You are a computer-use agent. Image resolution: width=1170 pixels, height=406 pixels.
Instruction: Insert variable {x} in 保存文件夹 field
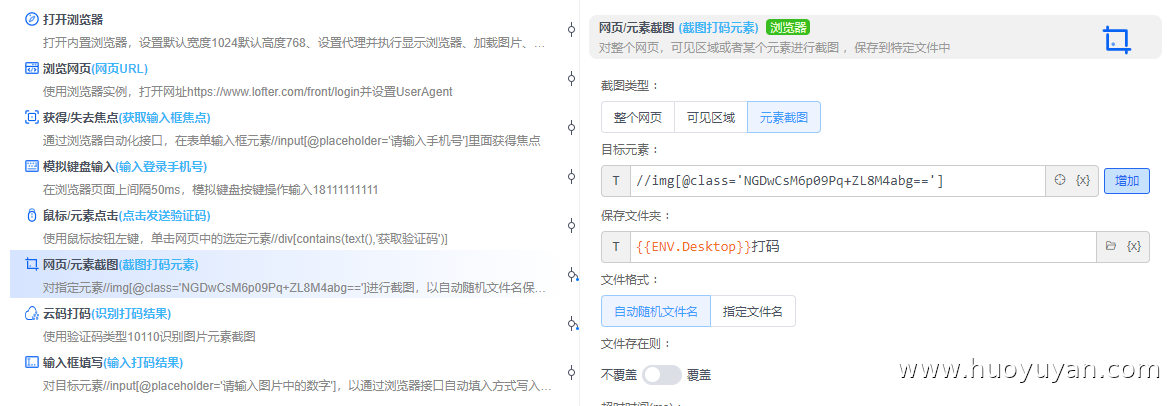1134,246
